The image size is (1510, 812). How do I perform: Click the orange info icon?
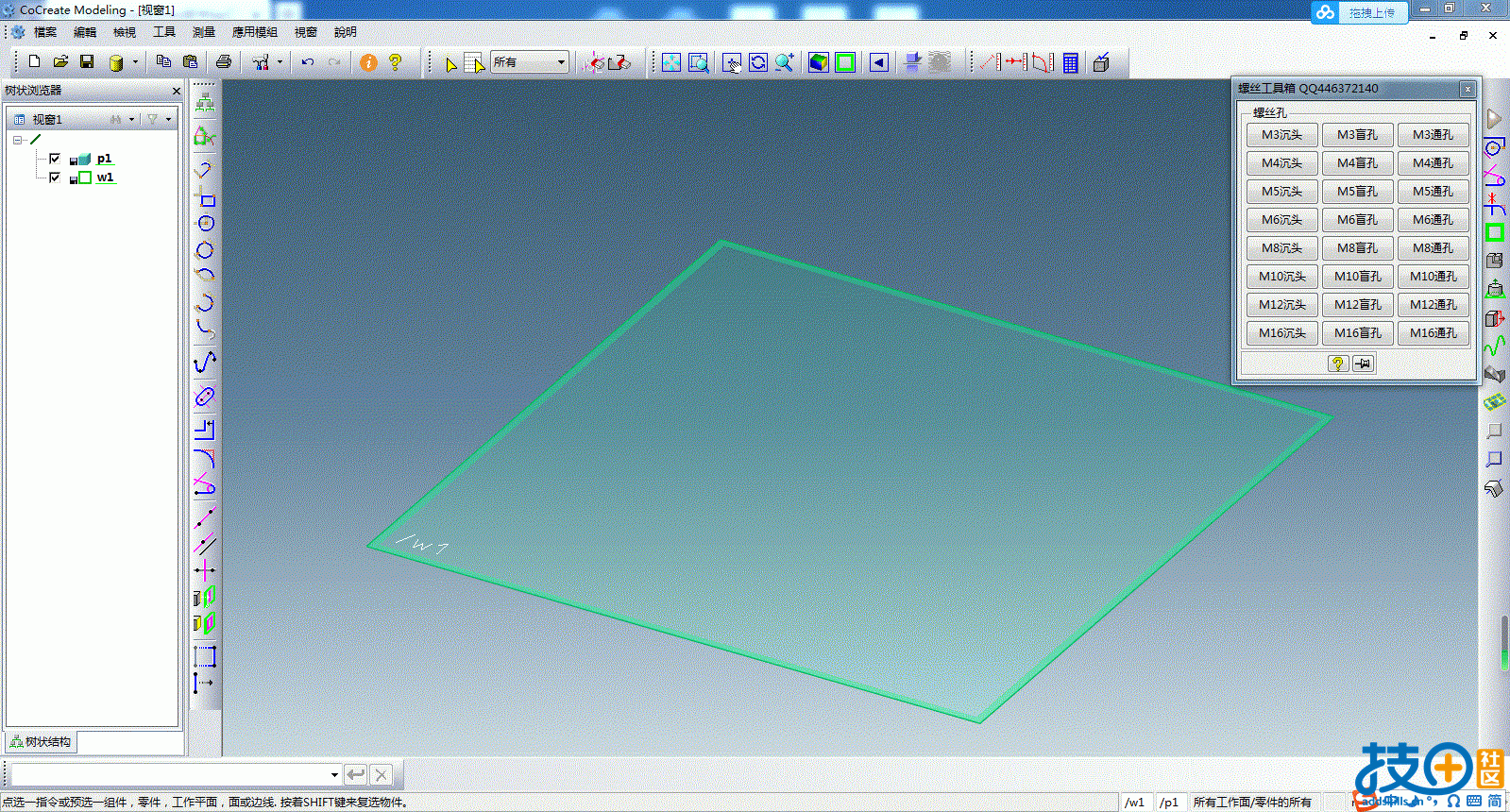tap(368, 62)
